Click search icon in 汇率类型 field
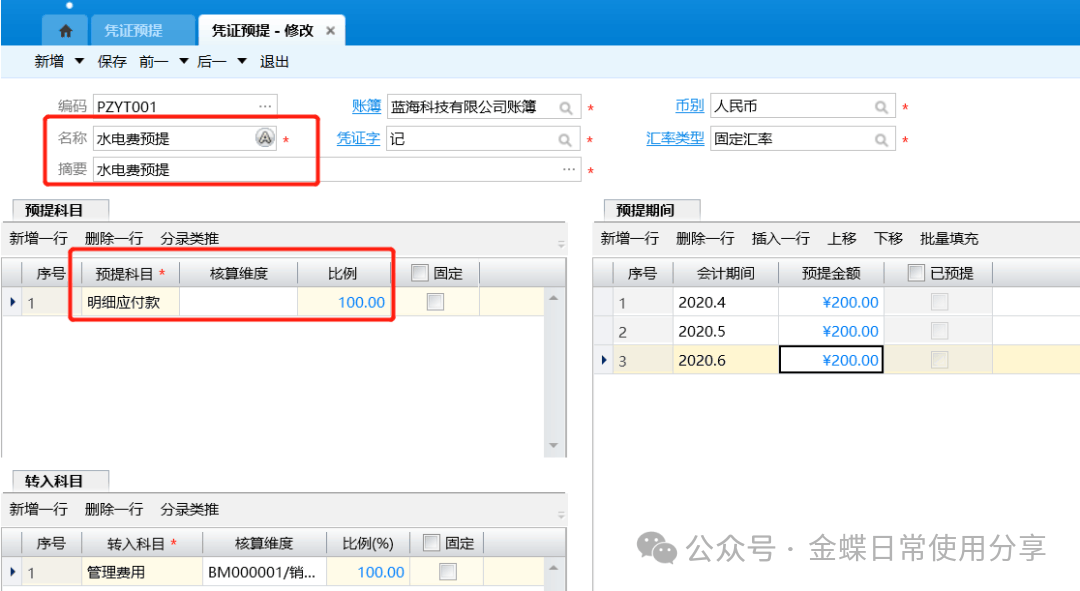The image size is (1080, 591). [882, 140]
